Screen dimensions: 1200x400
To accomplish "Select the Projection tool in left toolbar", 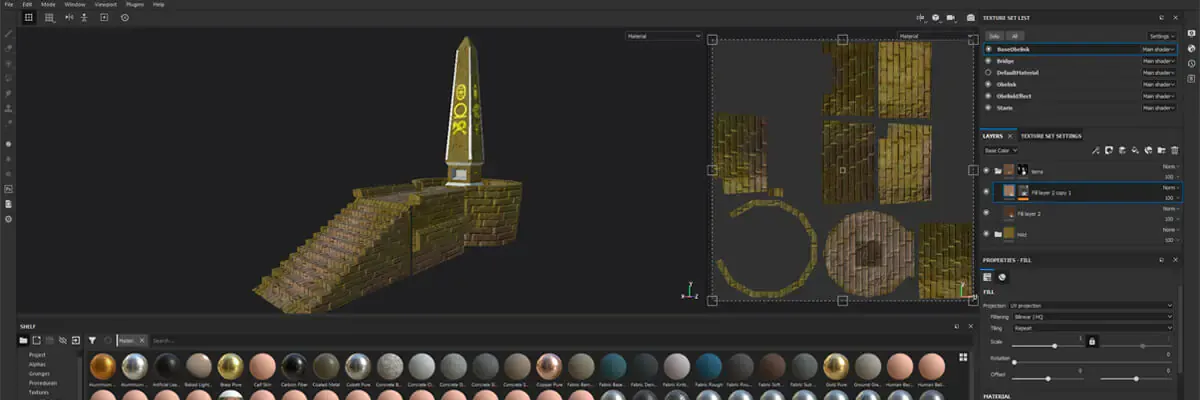I will tap(9, 62).
